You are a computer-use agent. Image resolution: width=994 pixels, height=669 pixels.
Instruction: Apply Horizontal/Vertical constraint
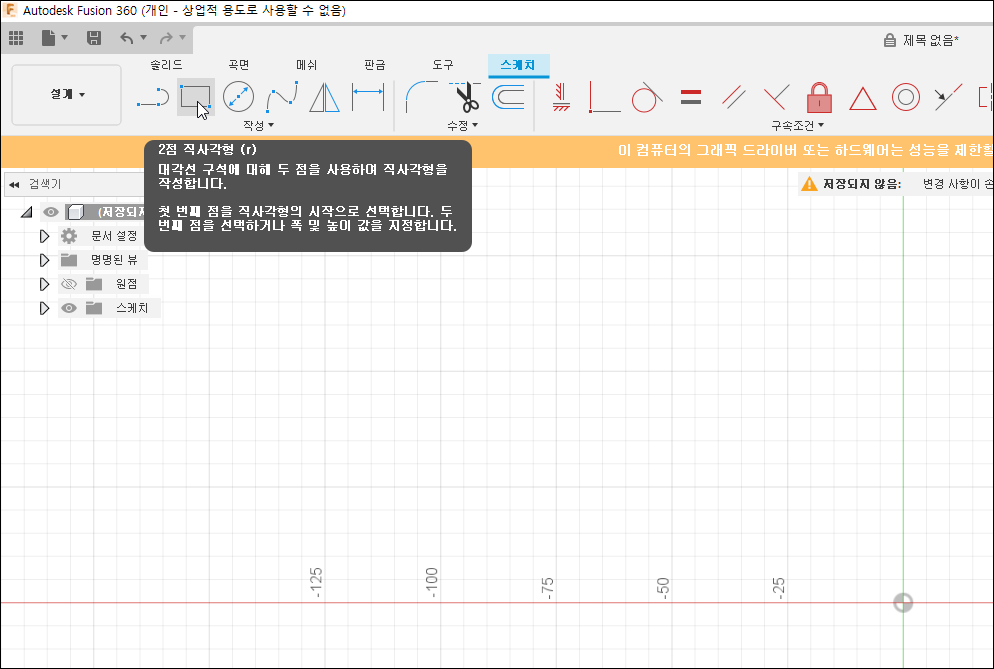(560, 97)
